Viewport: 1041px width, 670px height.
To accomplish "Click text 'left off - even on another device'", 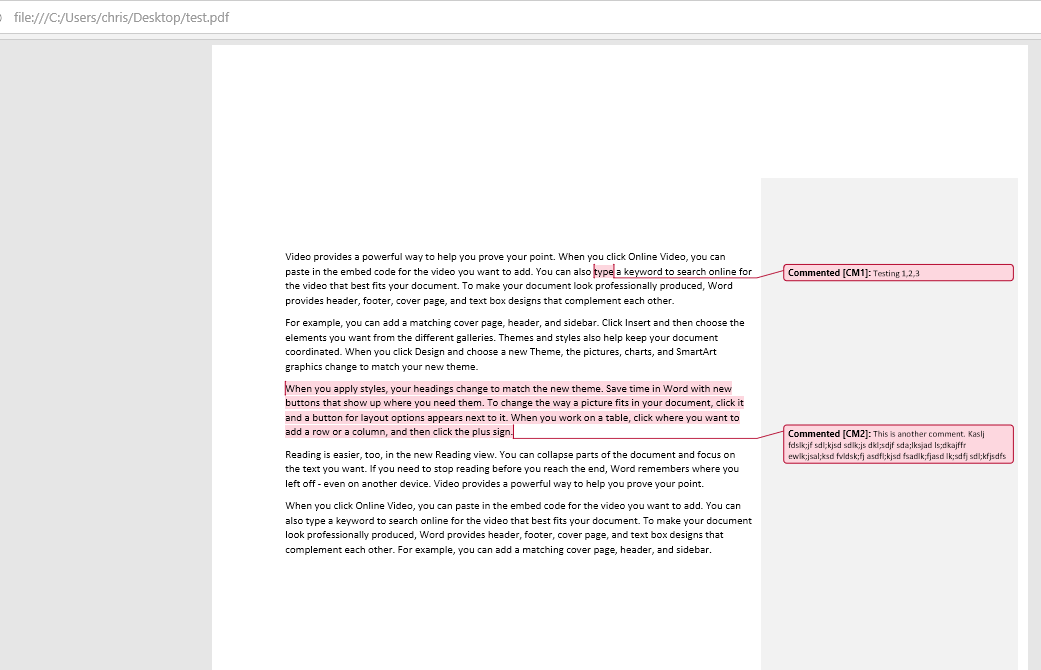I will [358, 483].
